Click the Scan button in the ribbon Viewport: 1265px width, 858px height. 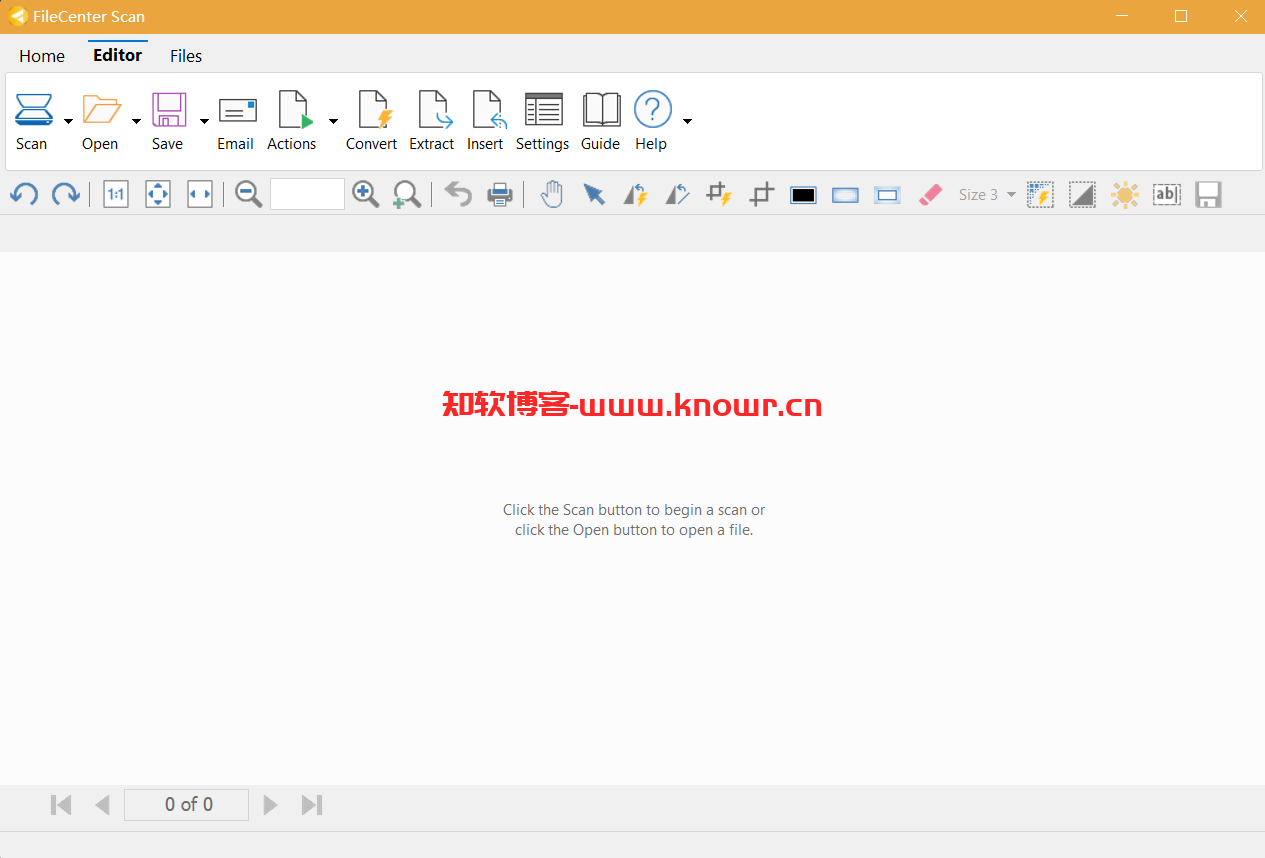tap(33, 121)
